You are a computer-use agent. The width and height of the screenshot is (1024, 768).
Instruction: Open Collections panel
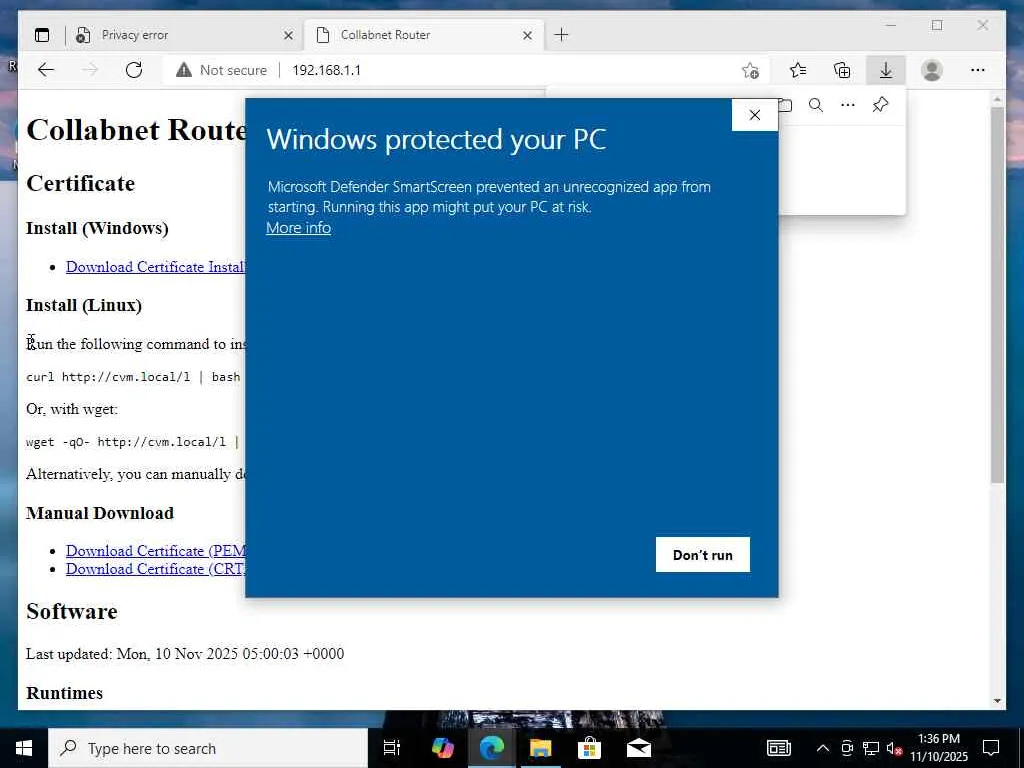click(x=842, y=70)
